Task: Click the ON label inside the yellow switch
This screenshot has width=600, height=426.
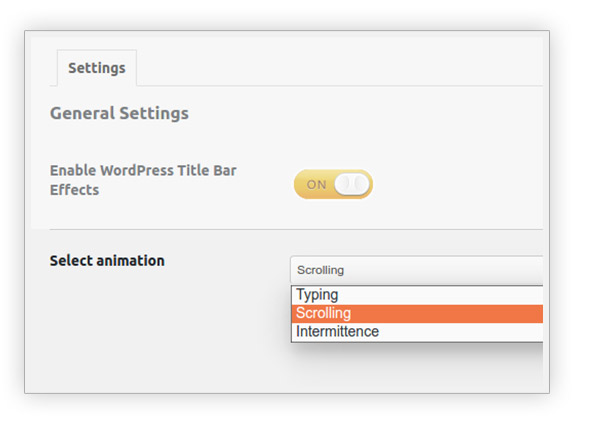Action: pos(316,185)
